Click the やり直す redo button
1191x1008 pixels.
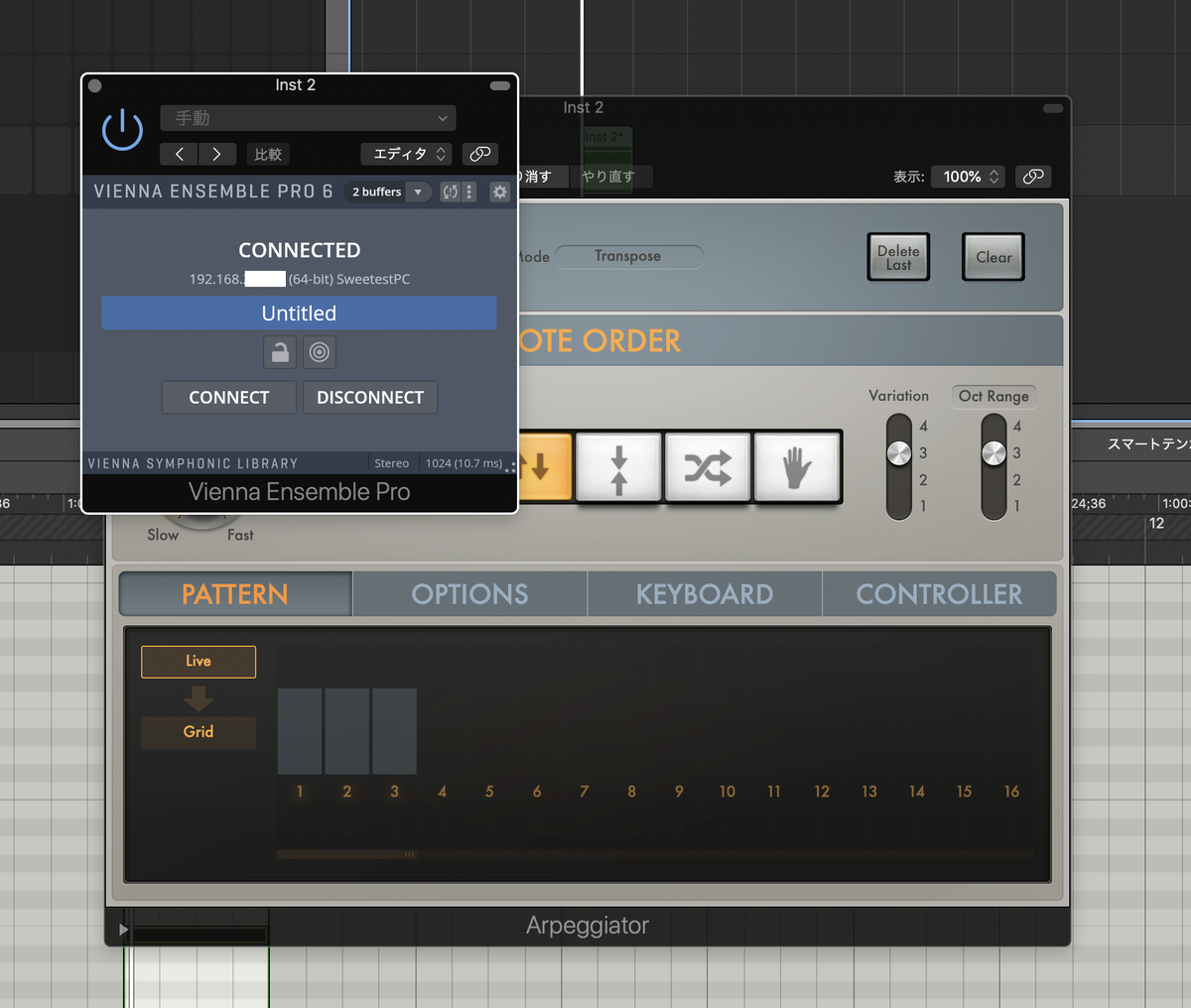click(608, 177)
